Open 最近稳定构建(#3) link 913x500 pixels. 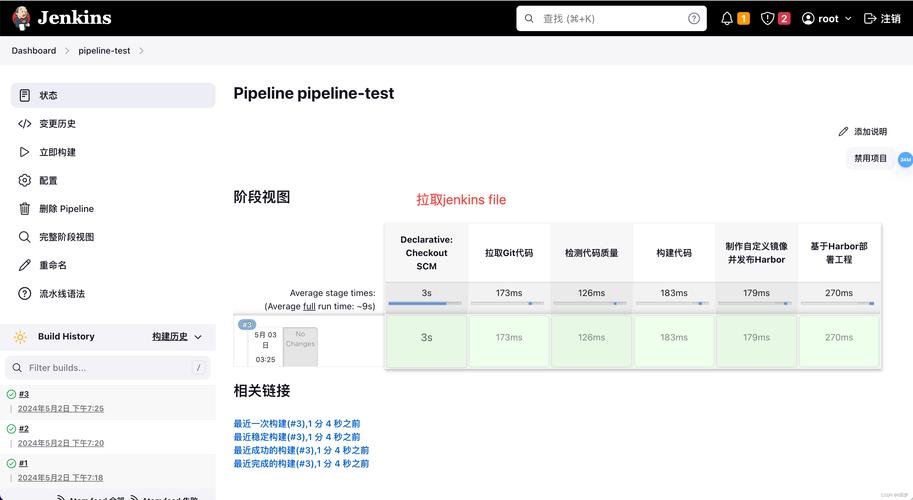click(x=297, y=437)
